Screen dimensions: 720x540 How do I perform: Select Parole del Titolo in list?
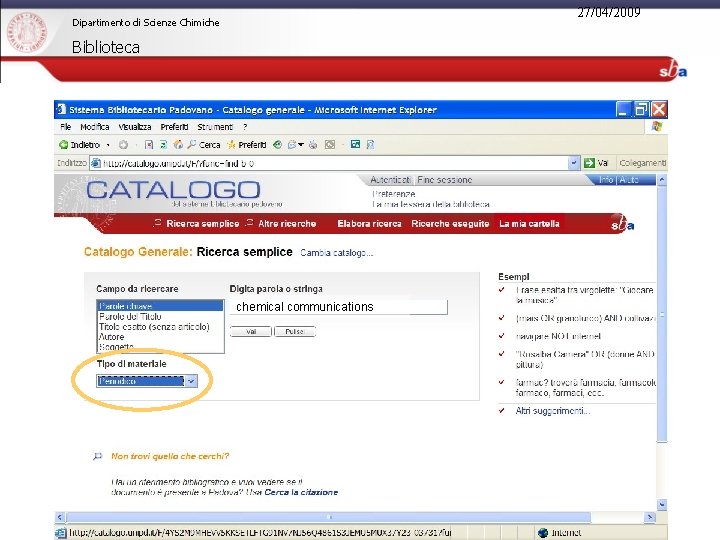click(x=130, y=316)
